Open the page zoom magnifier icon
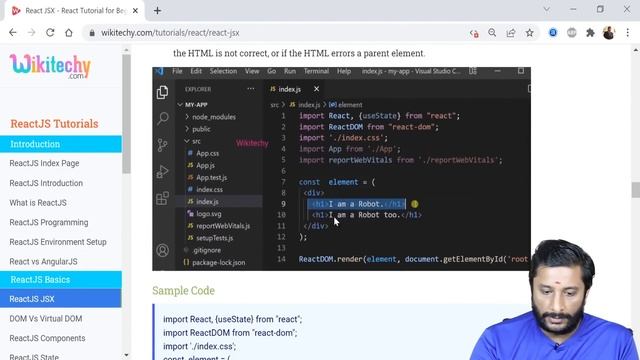Image resolution: width=640 pixels, height=360 pixels. 492,33
